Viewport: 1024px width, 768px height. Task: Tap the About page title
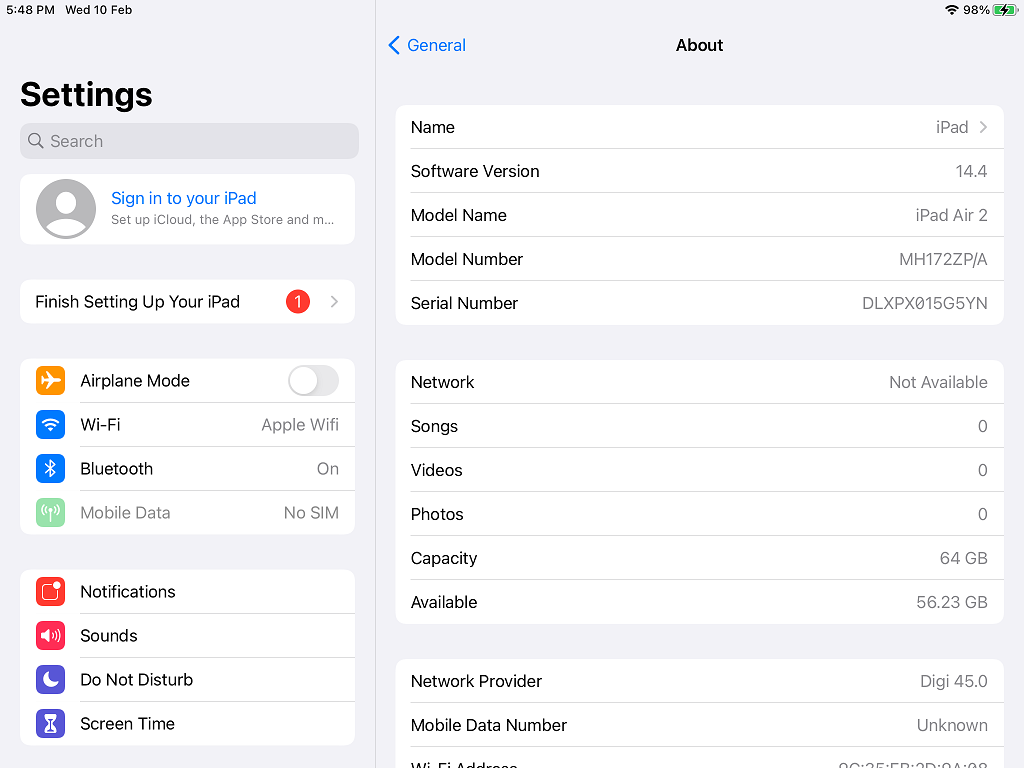click(x=699, y=45)
